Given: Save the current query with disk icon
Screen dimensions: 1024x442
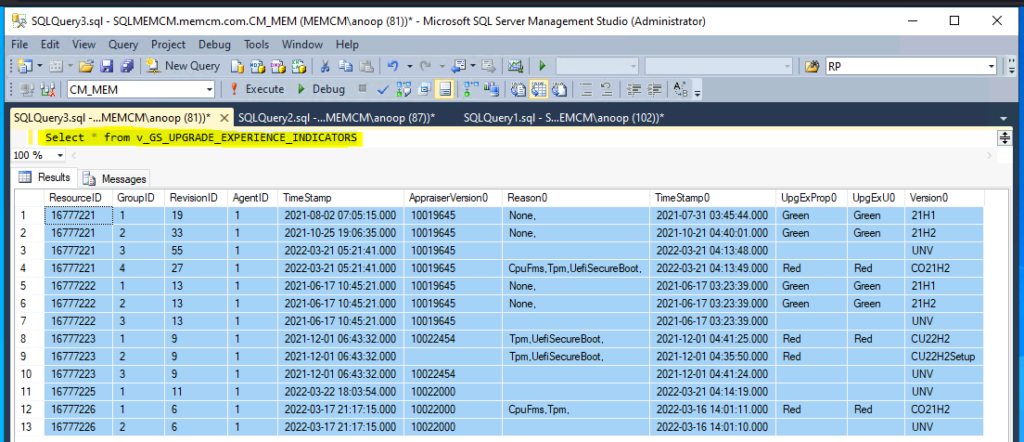Looking at the screenshot, I should (x=106, y=66).
